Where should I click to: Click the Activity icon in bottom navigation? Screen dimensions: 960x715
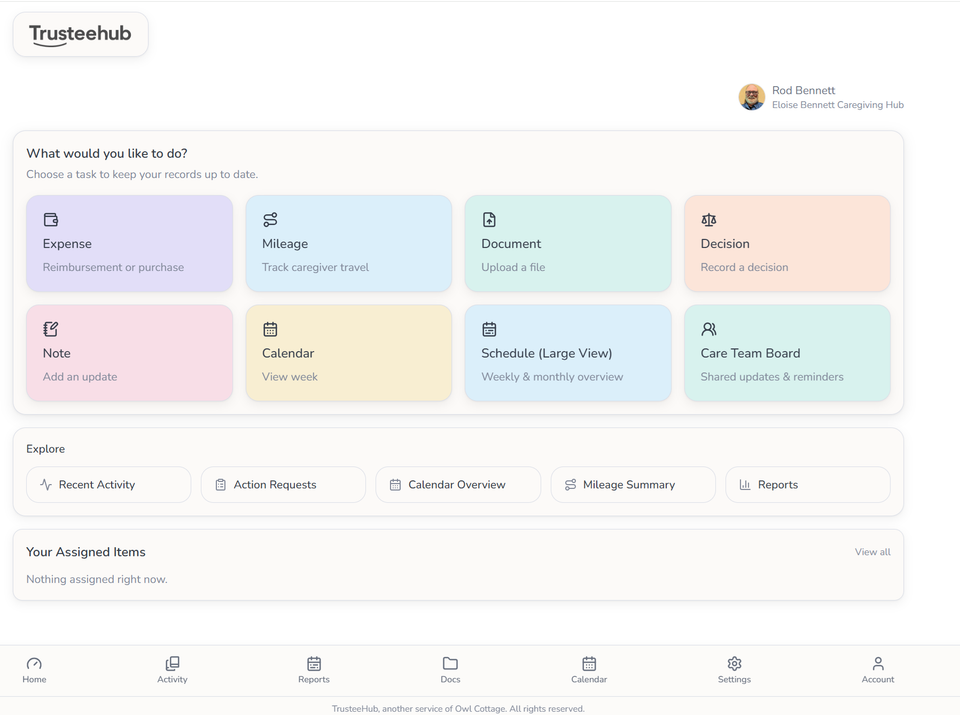(172, 665)
